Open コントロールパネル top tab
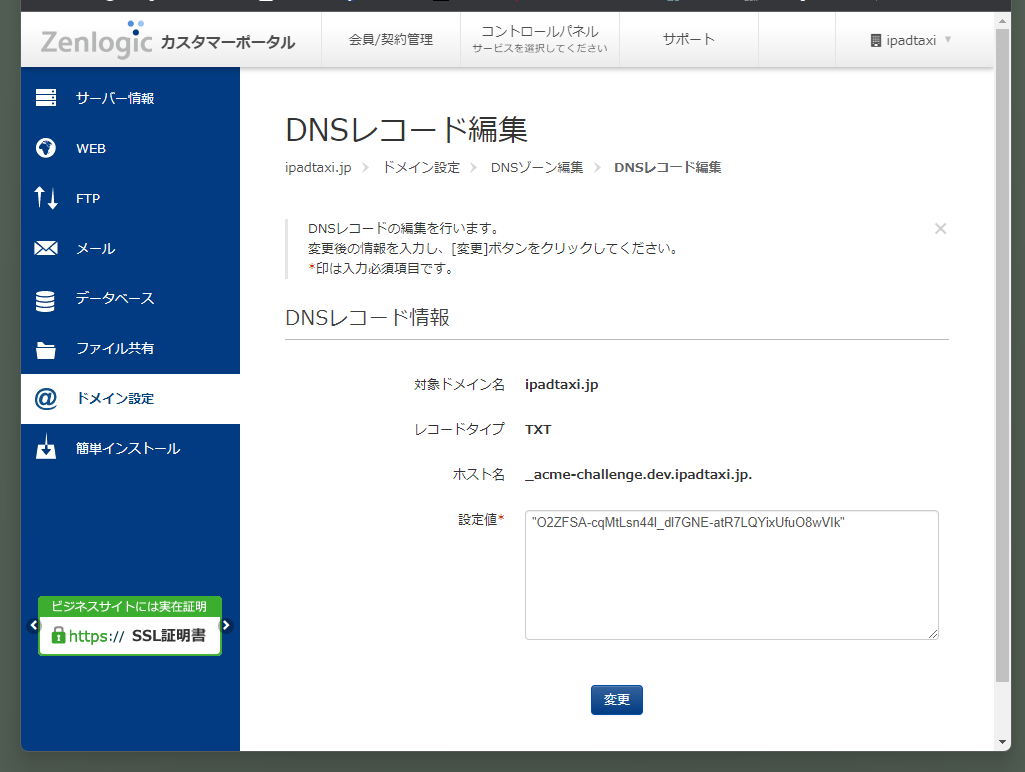This screenshot has width=1025, height=772. [540, 40]
